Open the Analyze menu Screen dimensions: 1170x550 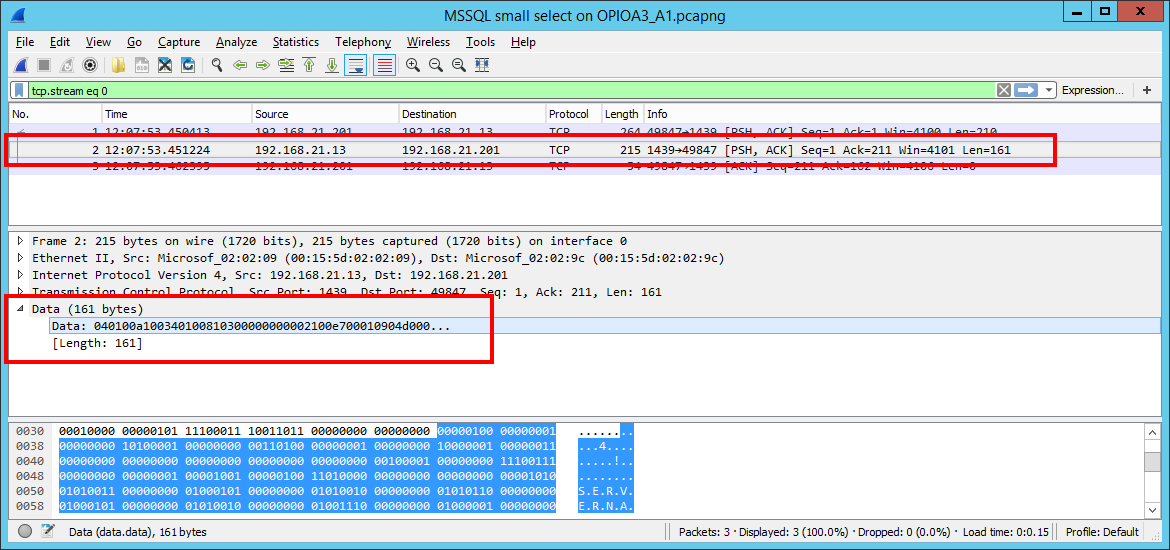click(236, 42)
